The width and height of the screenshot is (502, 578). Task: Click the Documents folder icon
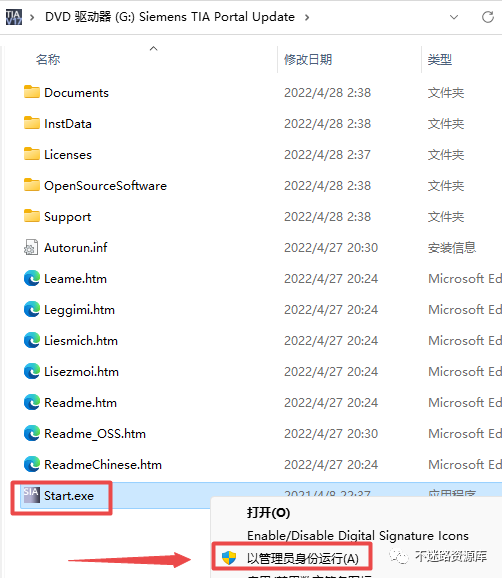[x=32, y=92]
